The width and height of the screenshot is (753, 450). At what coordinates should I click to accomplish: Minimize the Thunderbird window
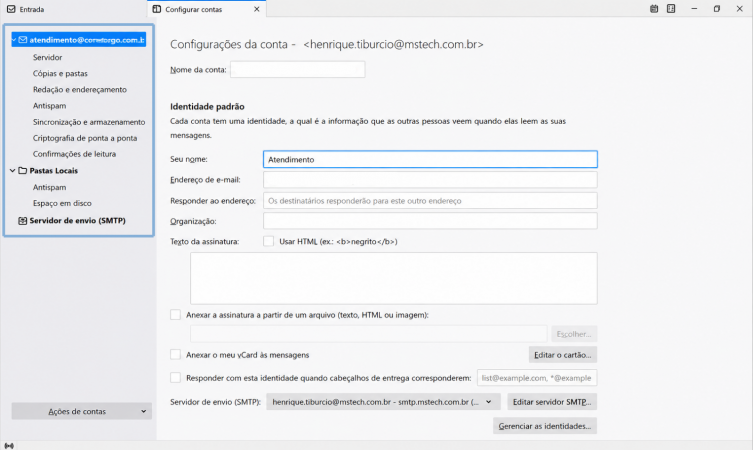[x=694, y=9]
